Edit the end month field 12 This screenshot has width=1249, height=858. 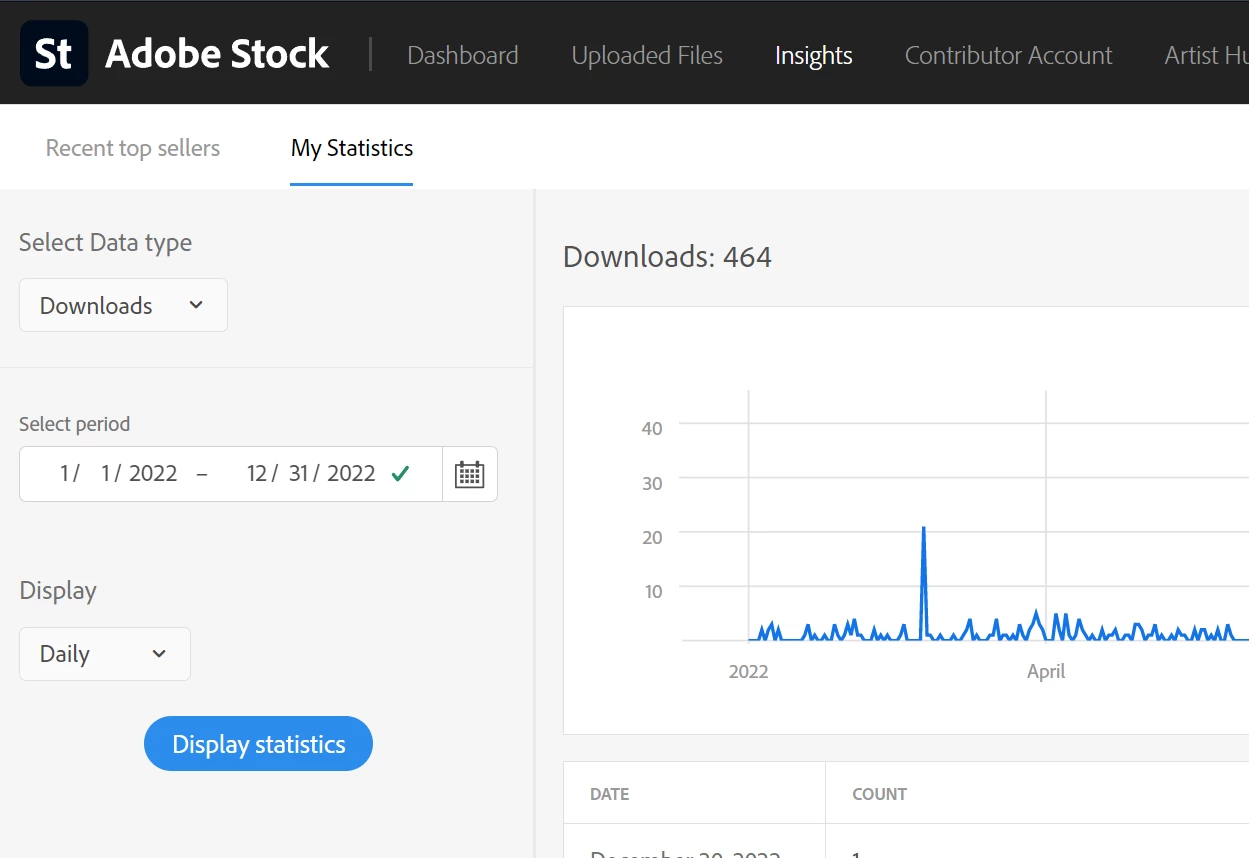(256, 474)
